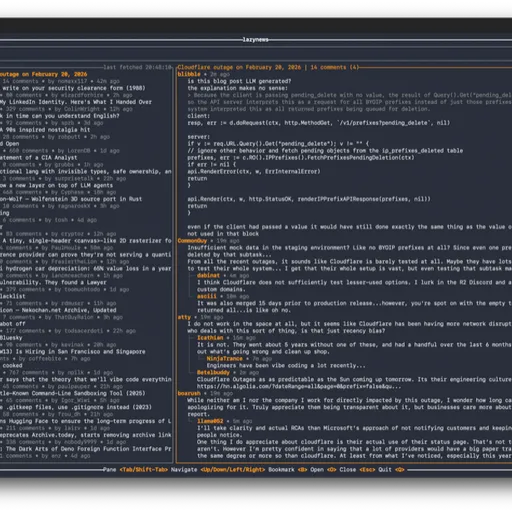The height and width of the screenshot is (512, 512).
Task: Select the "we'll vibe code everythin" story
Action: click(86, 380)
